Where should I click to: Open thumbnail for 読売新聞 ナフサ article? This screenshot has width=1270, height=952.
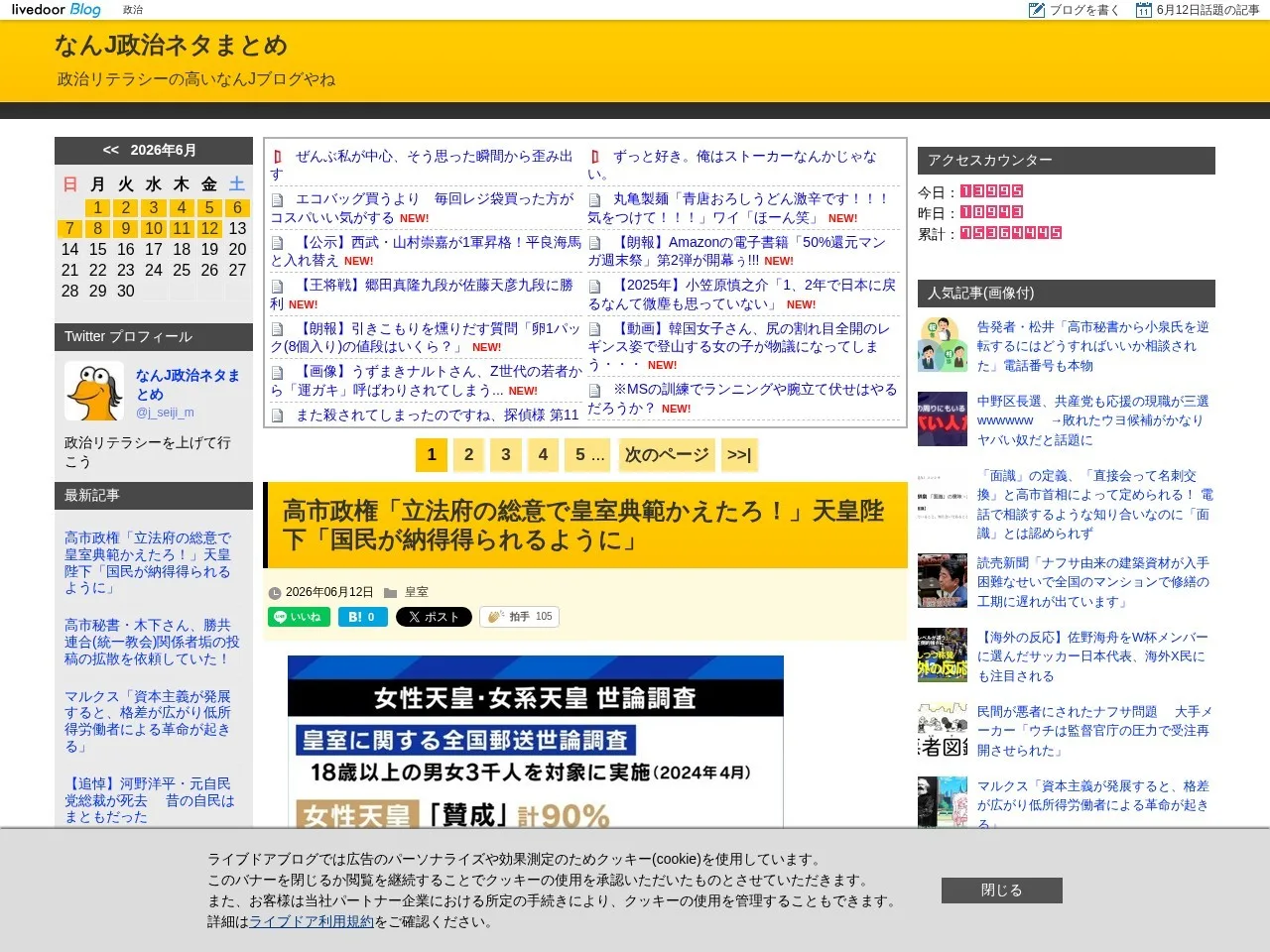pos(943,580)
